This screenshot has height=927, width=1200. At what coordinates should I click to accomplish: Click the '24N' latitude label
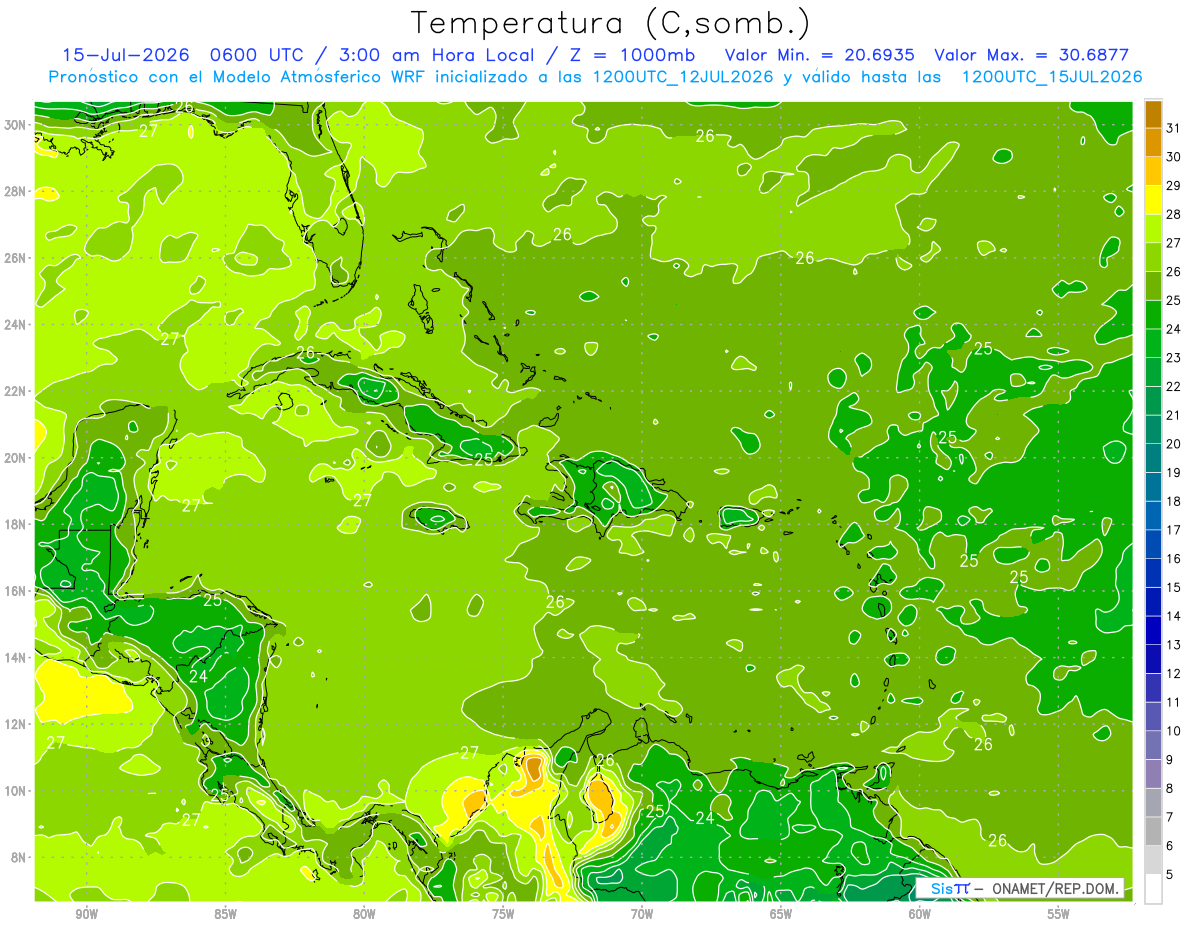click(14, 324)
